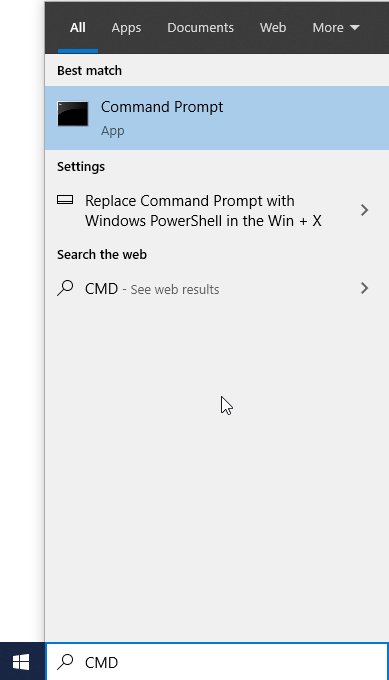Click the settings icon beside Replace Command Prompt
This screenshot has width=389, height=680.
(65, 200)
